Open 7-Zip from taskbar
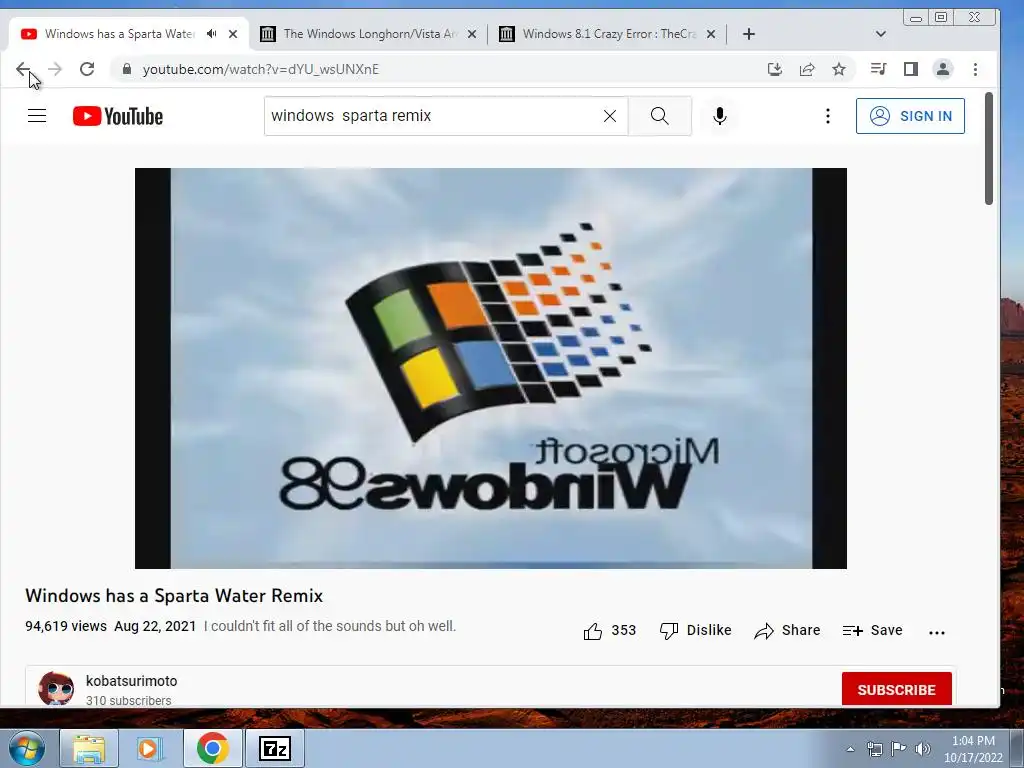Image resolution: width=1024 pixels, height=768 pixels. (x=274, y=748)
